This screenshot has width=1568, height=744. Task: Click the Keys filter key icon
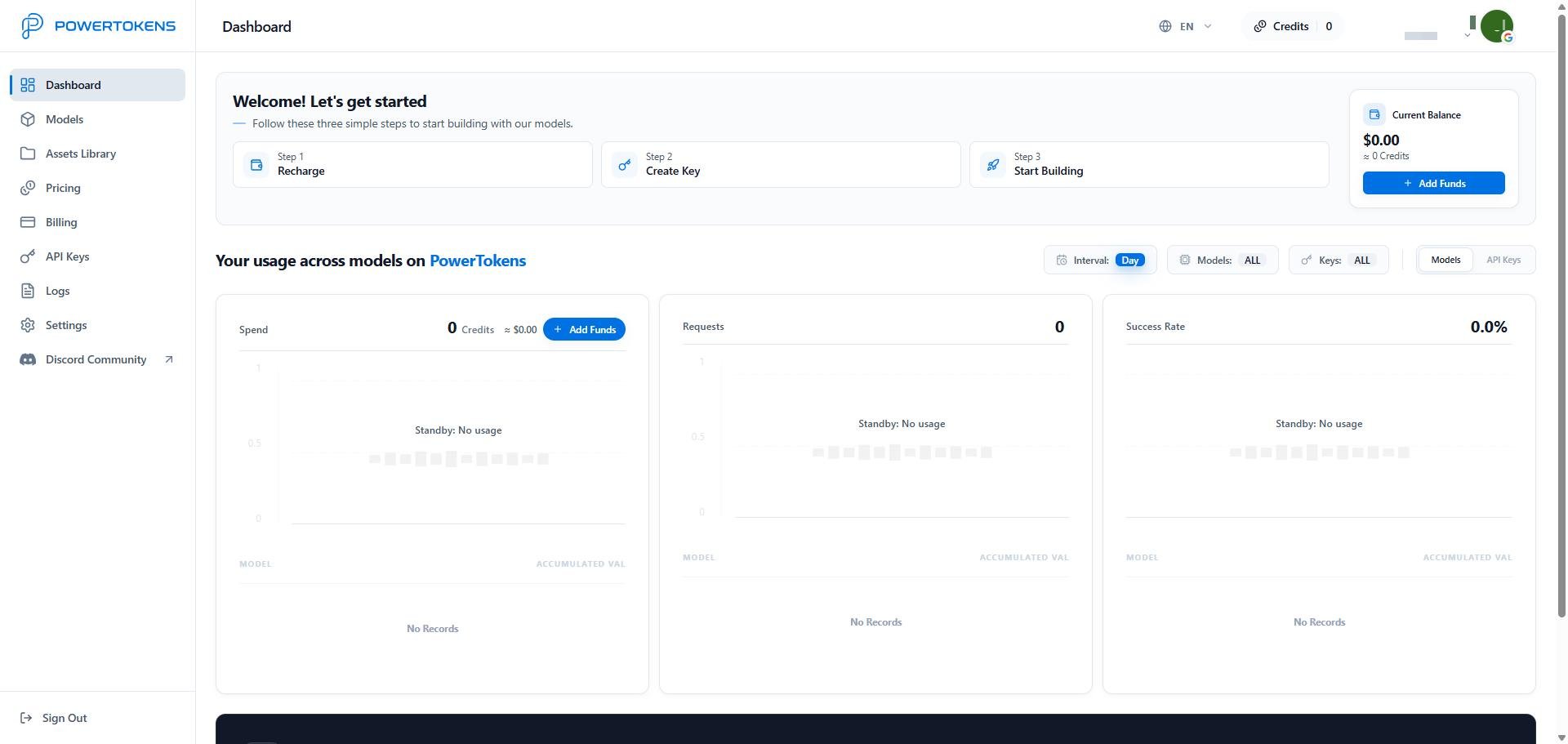(x=1307, y=261)
